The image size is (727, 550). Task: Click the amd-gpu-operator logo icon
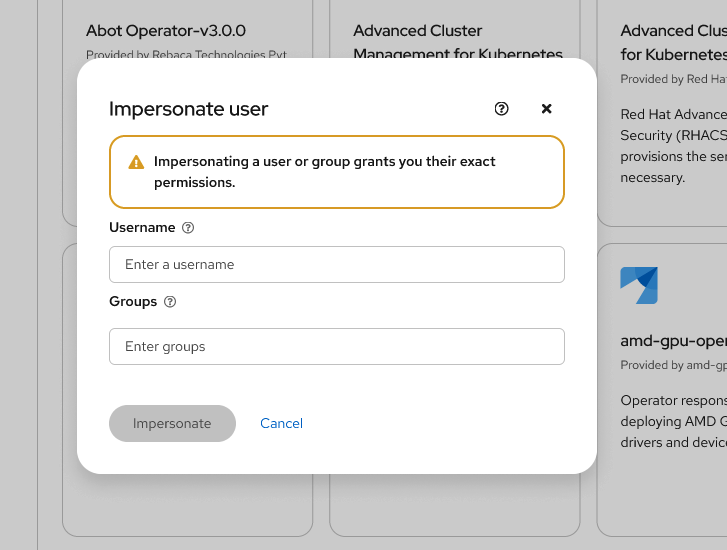pyautogui.click(x=639, y=285)
